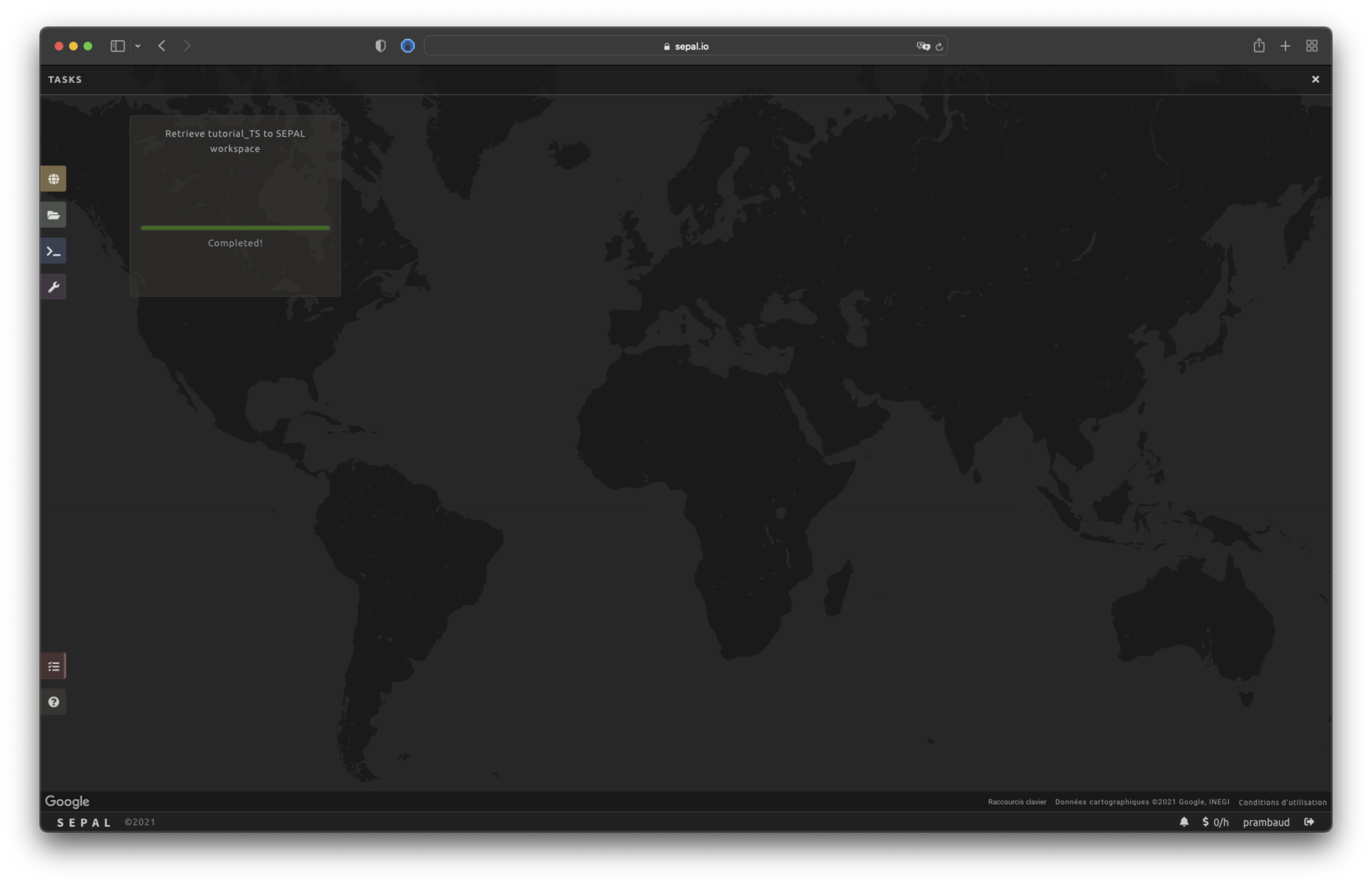This screenshot has height=885, width=1372.
Task: Open the $ 0/h usage button
Action: click(1215, 822)
